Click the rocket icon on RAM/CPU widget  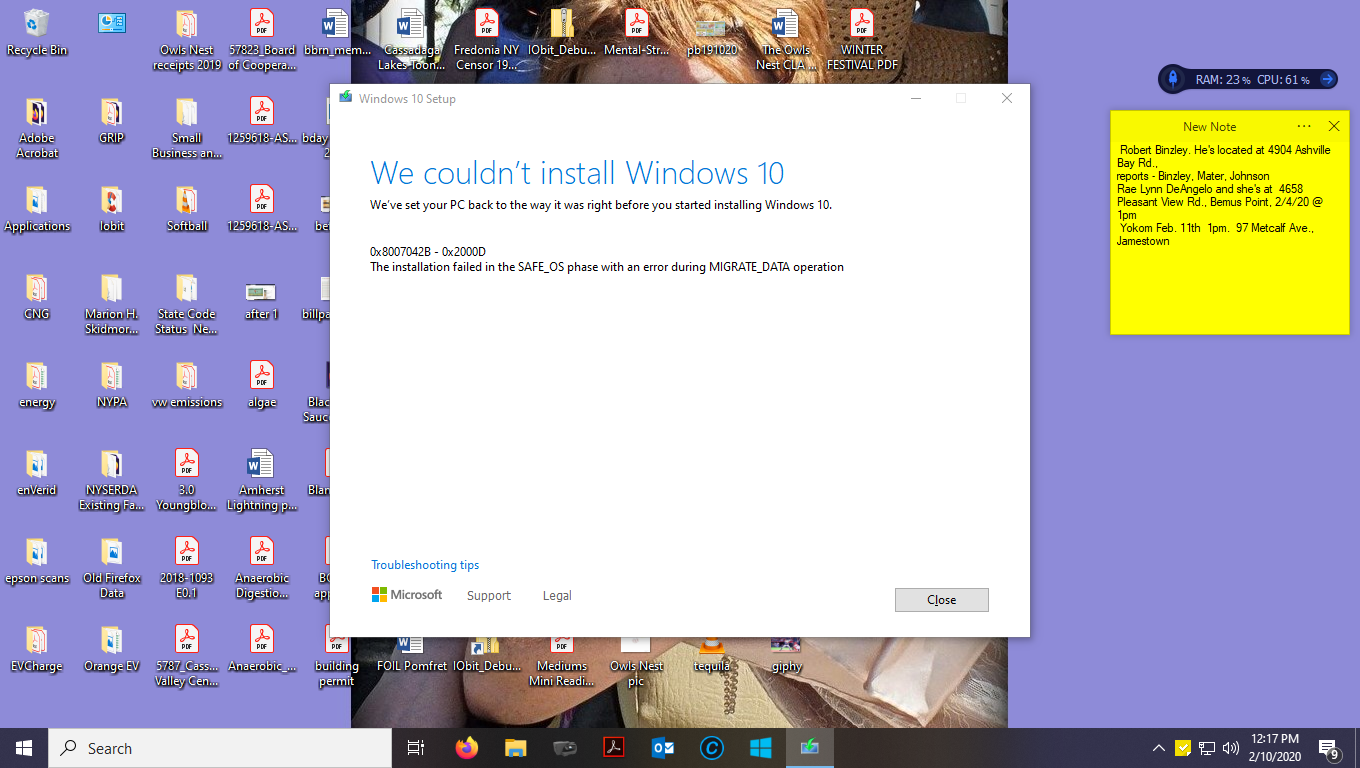point(1174,79)
